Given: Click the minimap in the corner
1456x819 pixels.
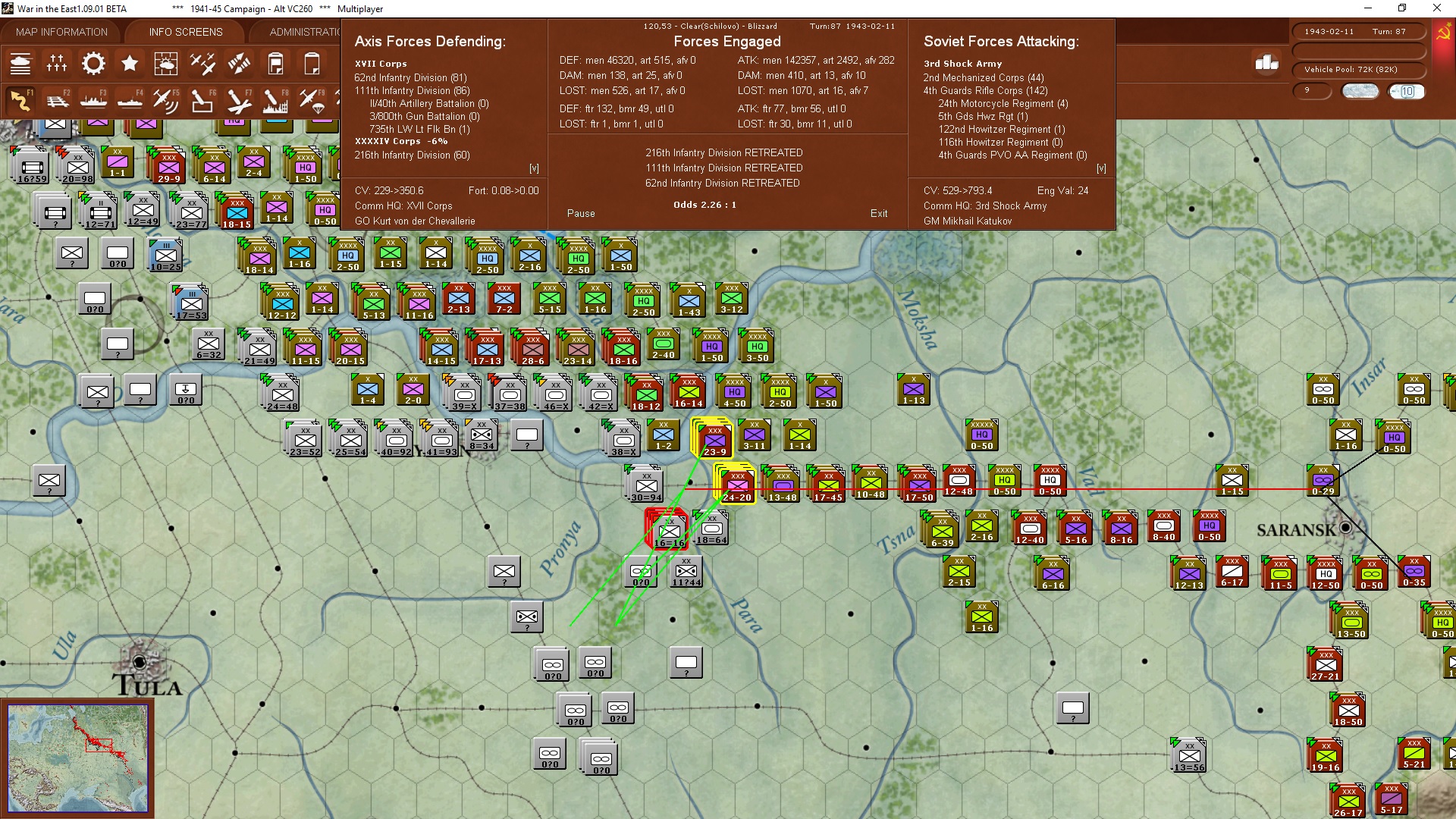Looking at the screenshot, I should [78, 758].
